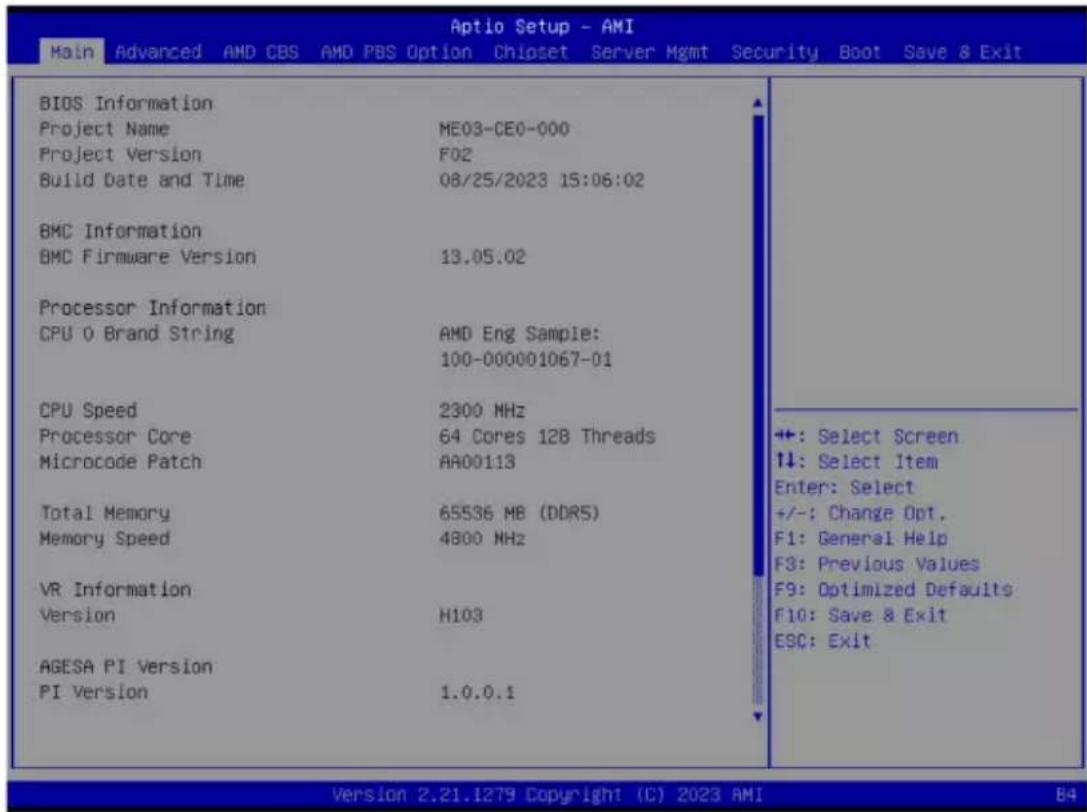
Task: Select the Project Name label
Action: (x=104, y=129)
